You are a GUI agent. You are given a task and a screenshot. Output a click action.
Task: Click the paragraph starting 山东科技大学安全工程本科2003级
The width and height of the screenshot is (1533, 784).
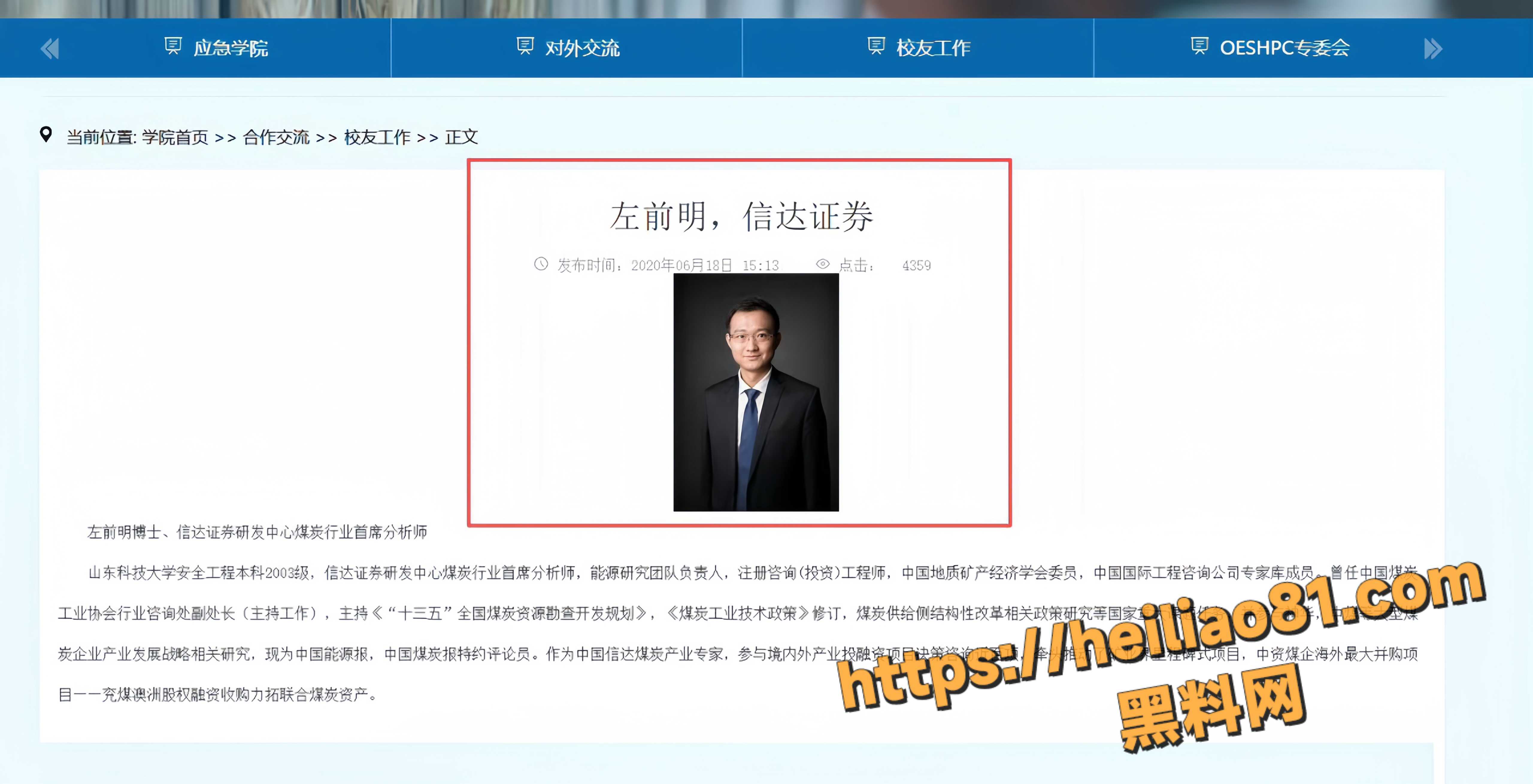click(x=753, y=572)
